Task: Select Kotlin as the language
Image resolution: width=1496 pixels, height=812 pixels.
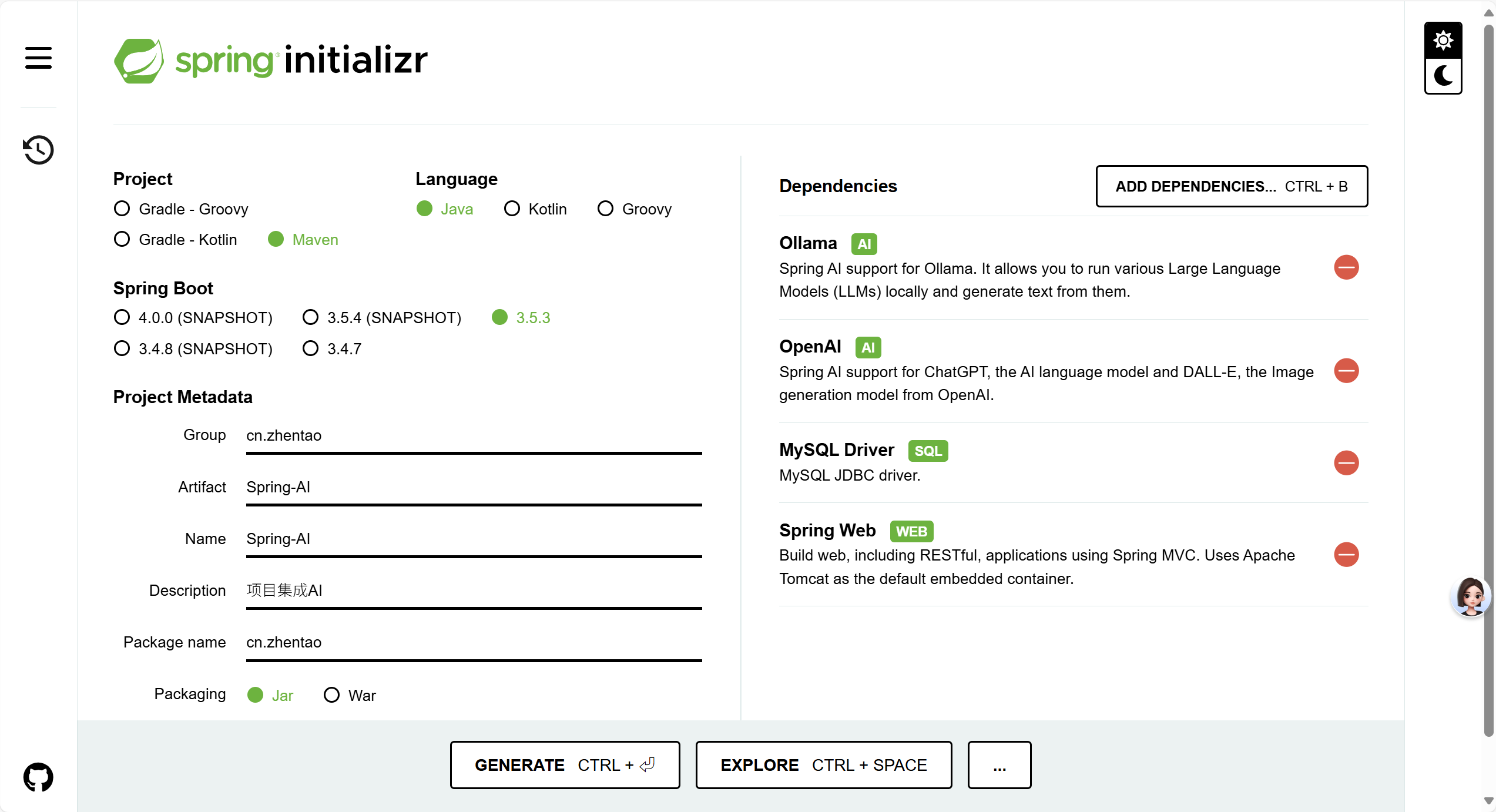Action: click(512, 209)
